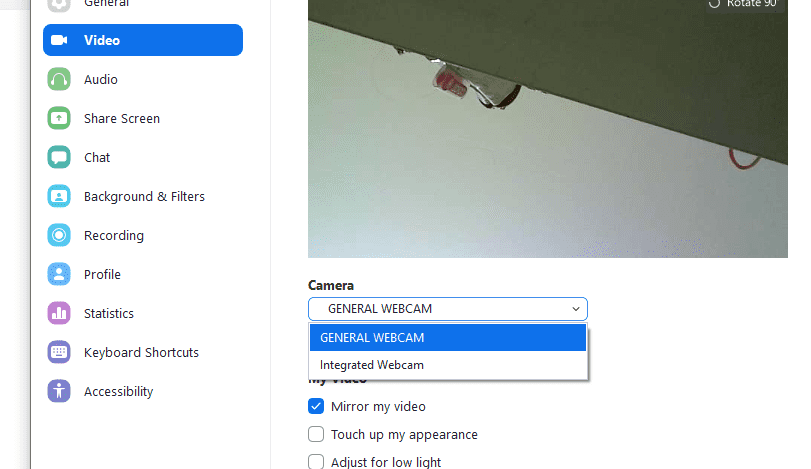811x469 pixels.
Task: Choose GENERAL WEBCAM from camera list
Action: (448, 338)
